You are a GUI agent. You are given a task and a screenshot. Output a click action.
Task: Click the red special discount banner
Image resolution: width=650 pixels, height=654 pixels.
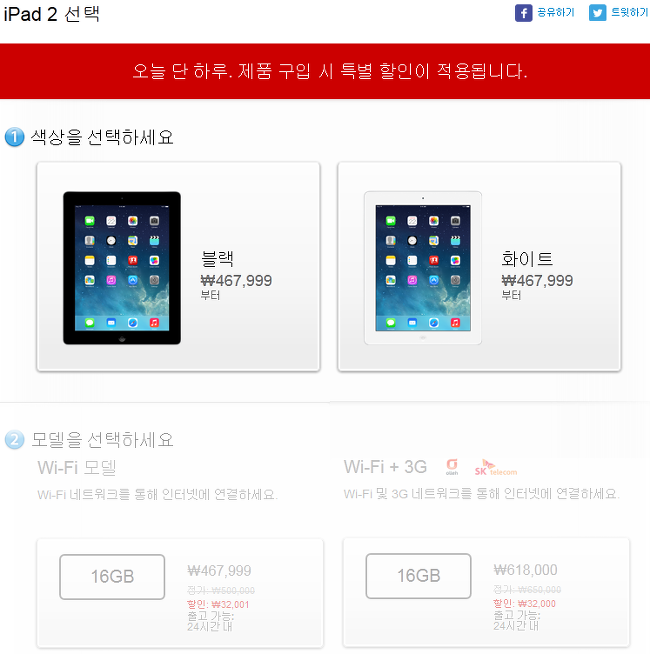click(325, 71)
